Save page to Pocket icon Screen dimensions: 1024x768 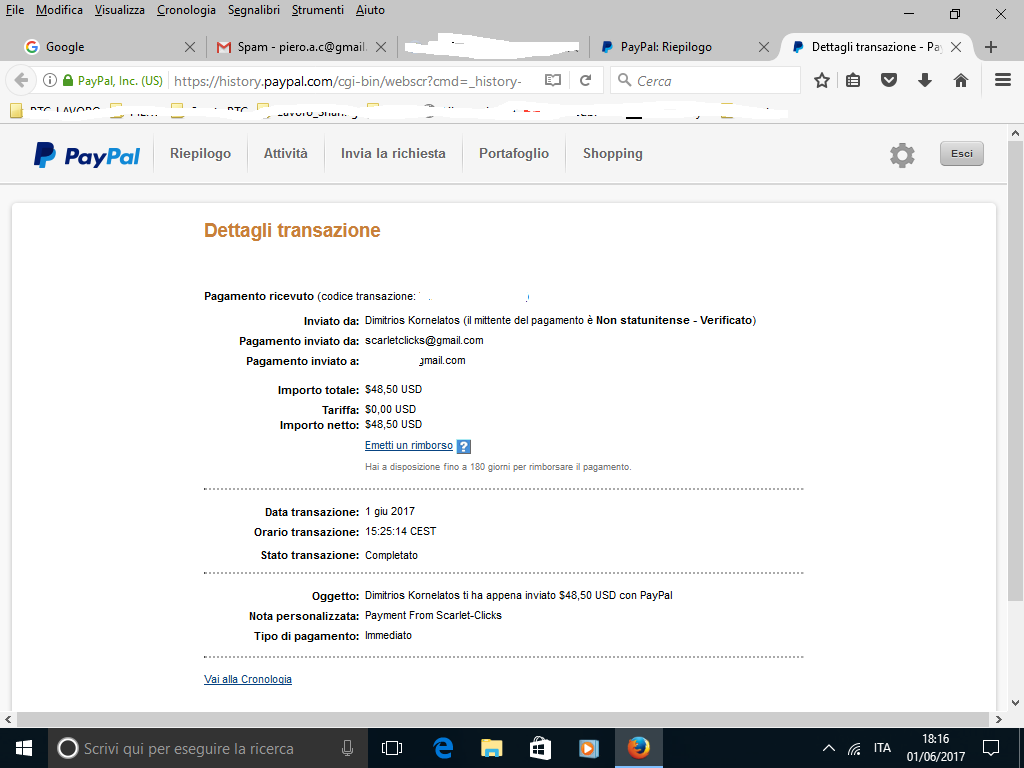(889, 80)
